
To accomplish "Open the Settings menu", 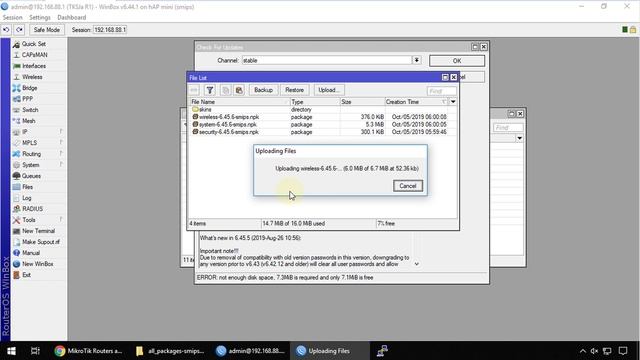I will (x=40, y=18).
